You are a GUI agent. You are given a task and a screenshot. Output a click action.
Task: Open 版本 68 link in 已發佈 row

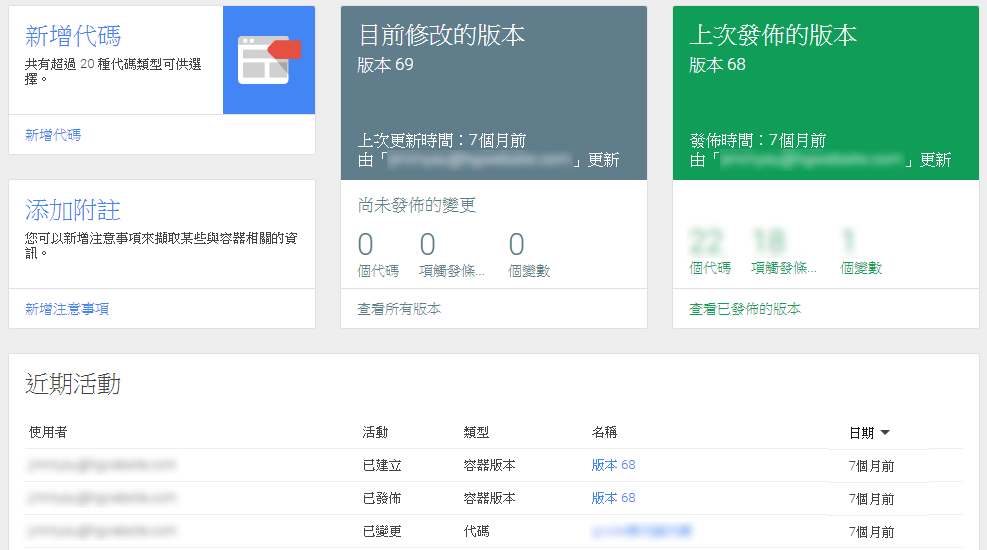click(x=614, y=498)
